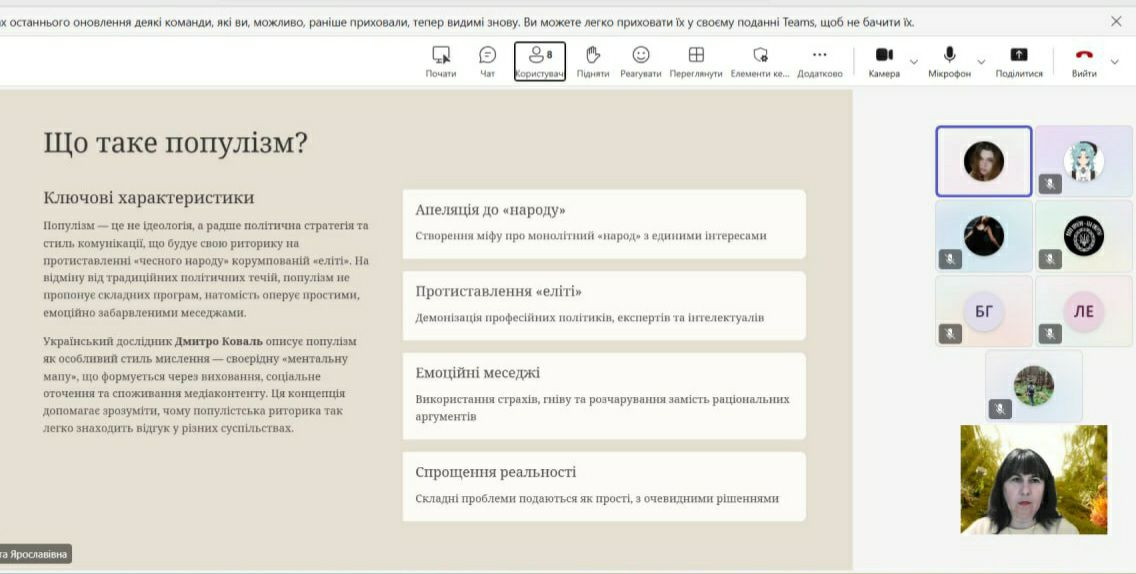Viewport: 1136px width, 574px height.
Task: Click muted mic icon on ЛЕ tile
Action: click(1050, 334)
